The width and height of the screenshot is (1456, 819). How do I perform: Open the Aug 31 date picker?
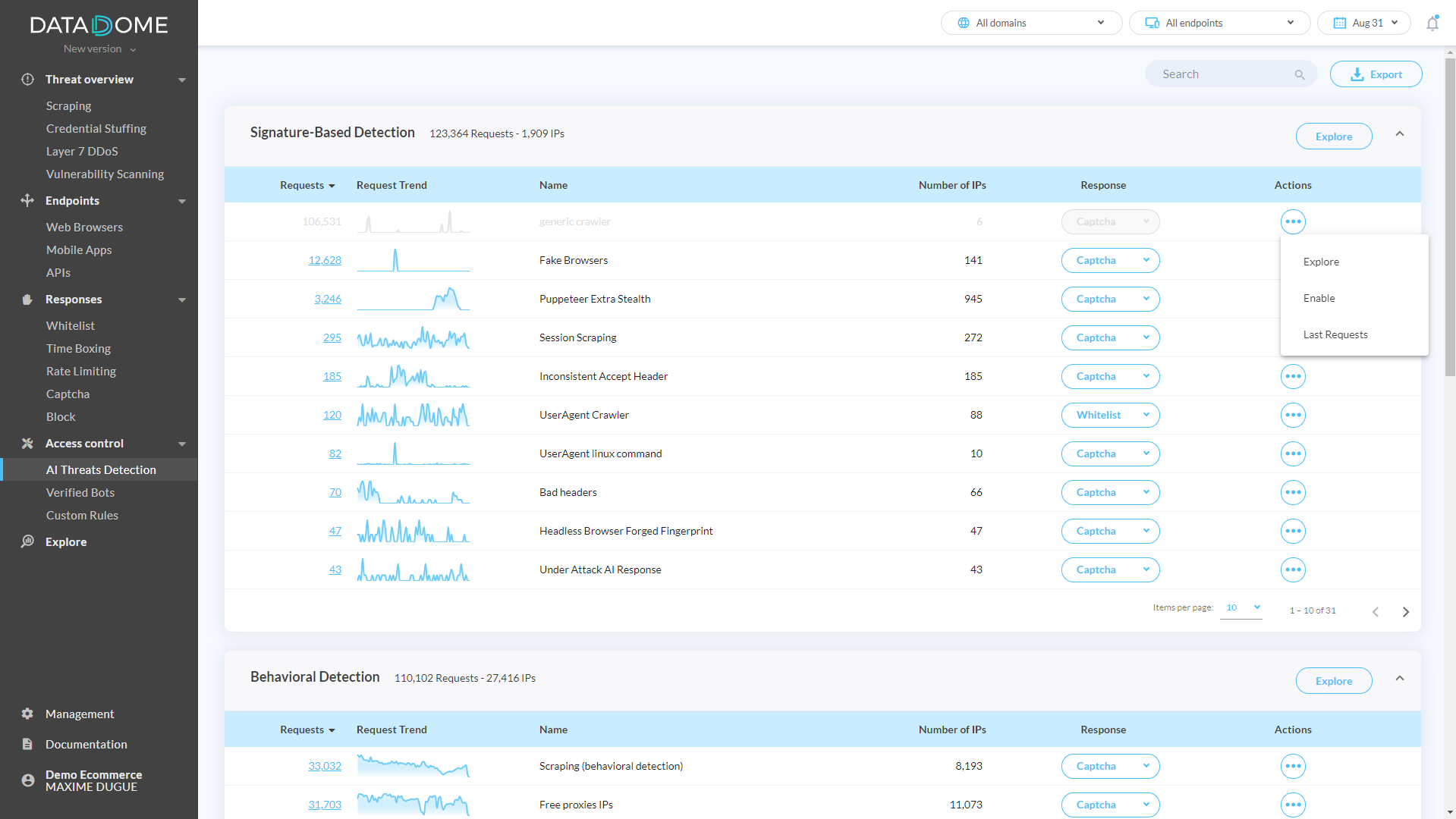(1363, 23)
